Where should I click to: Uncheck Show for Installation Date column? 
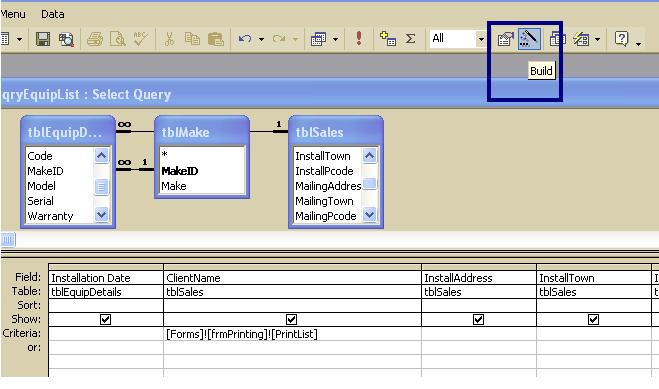(105, 320)
